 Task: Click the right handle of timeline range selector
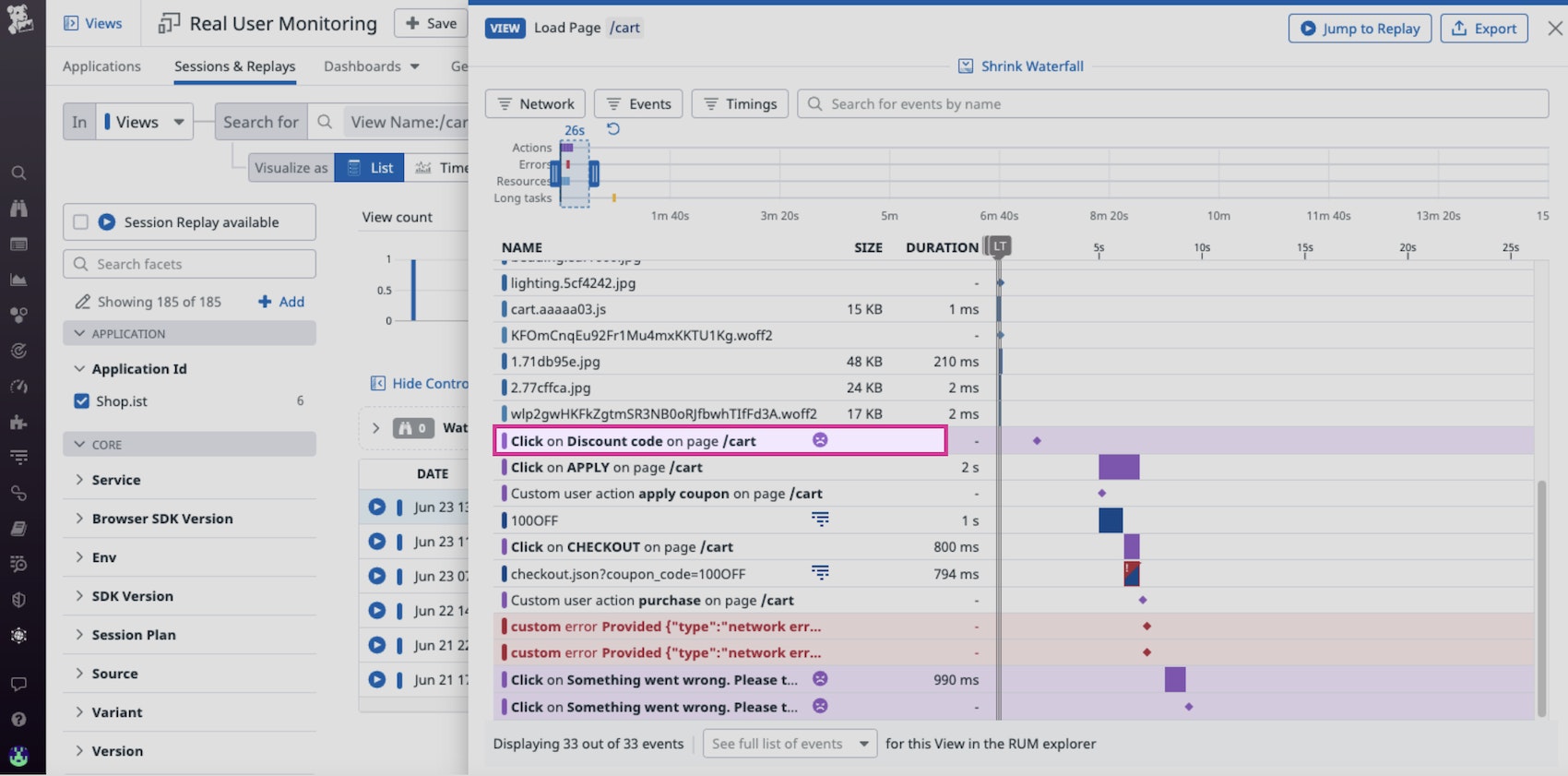click(x=594, y=173)
